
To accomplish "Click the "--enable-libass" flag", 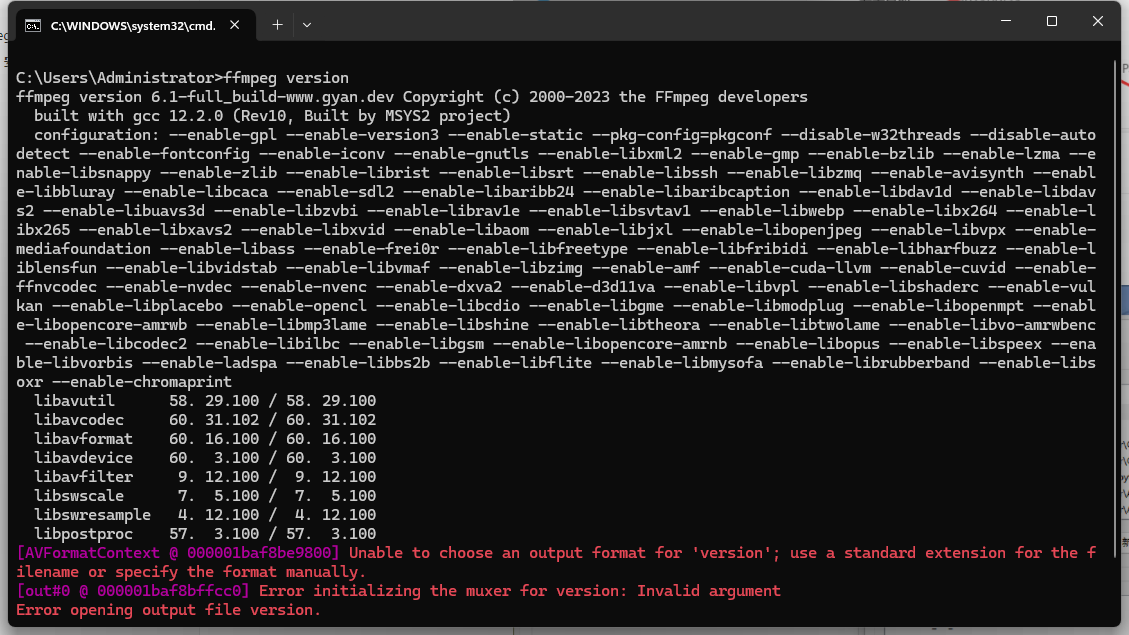I will [228, 249].
